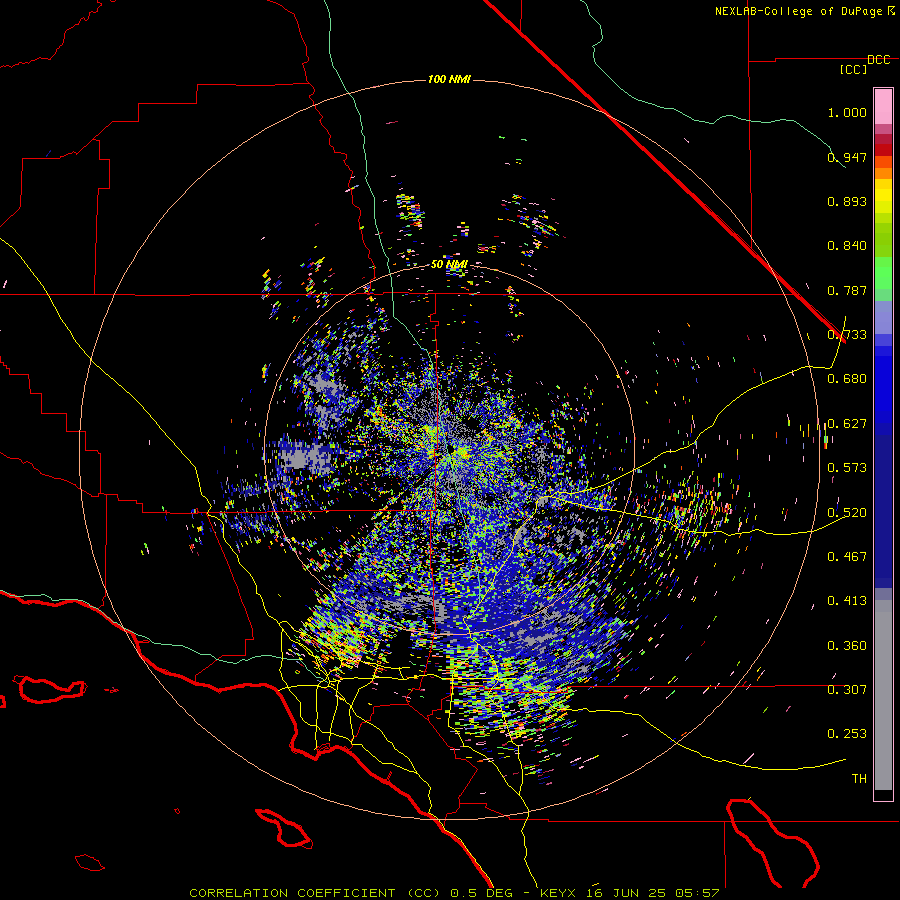Select the 0.680 scale label
The image size is (900, 900).
847,379
